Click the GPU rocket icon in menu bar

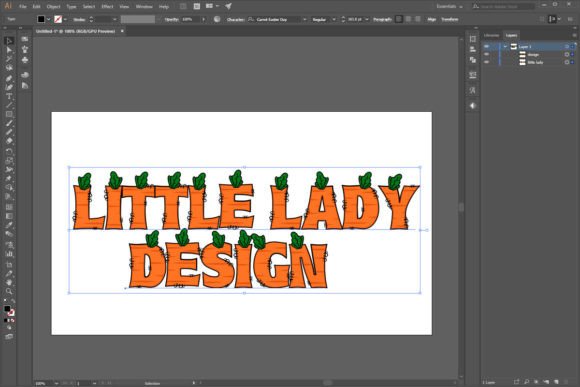pos(228,6)
